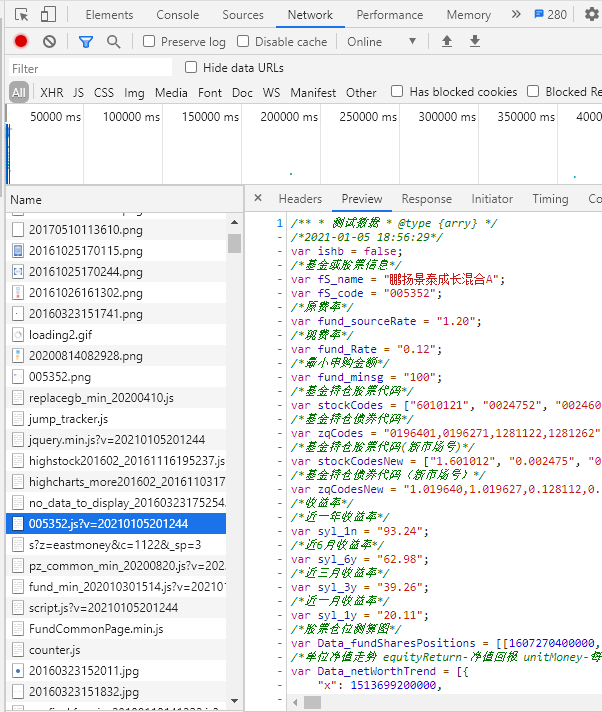Toggle the filter funnel icon
Screen dimensions: 602x712
[x=85, y=42]
